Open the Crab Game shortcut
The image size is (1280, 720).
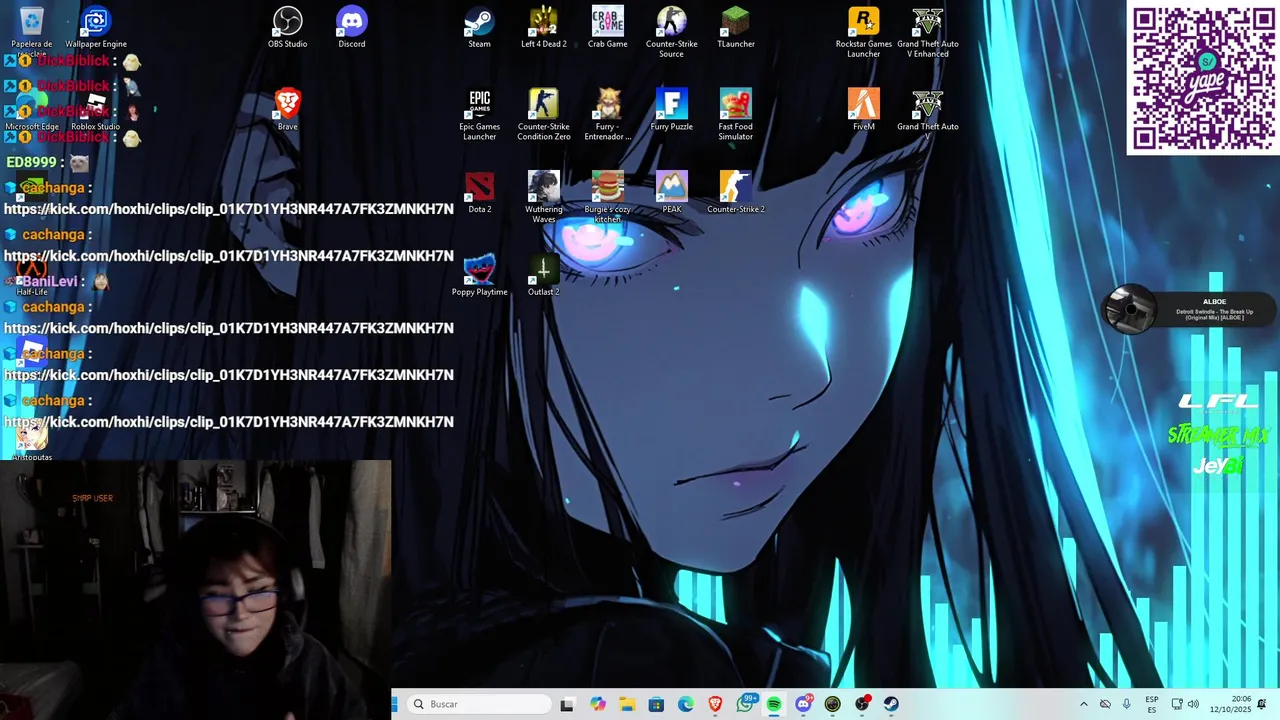pos(608,28)
